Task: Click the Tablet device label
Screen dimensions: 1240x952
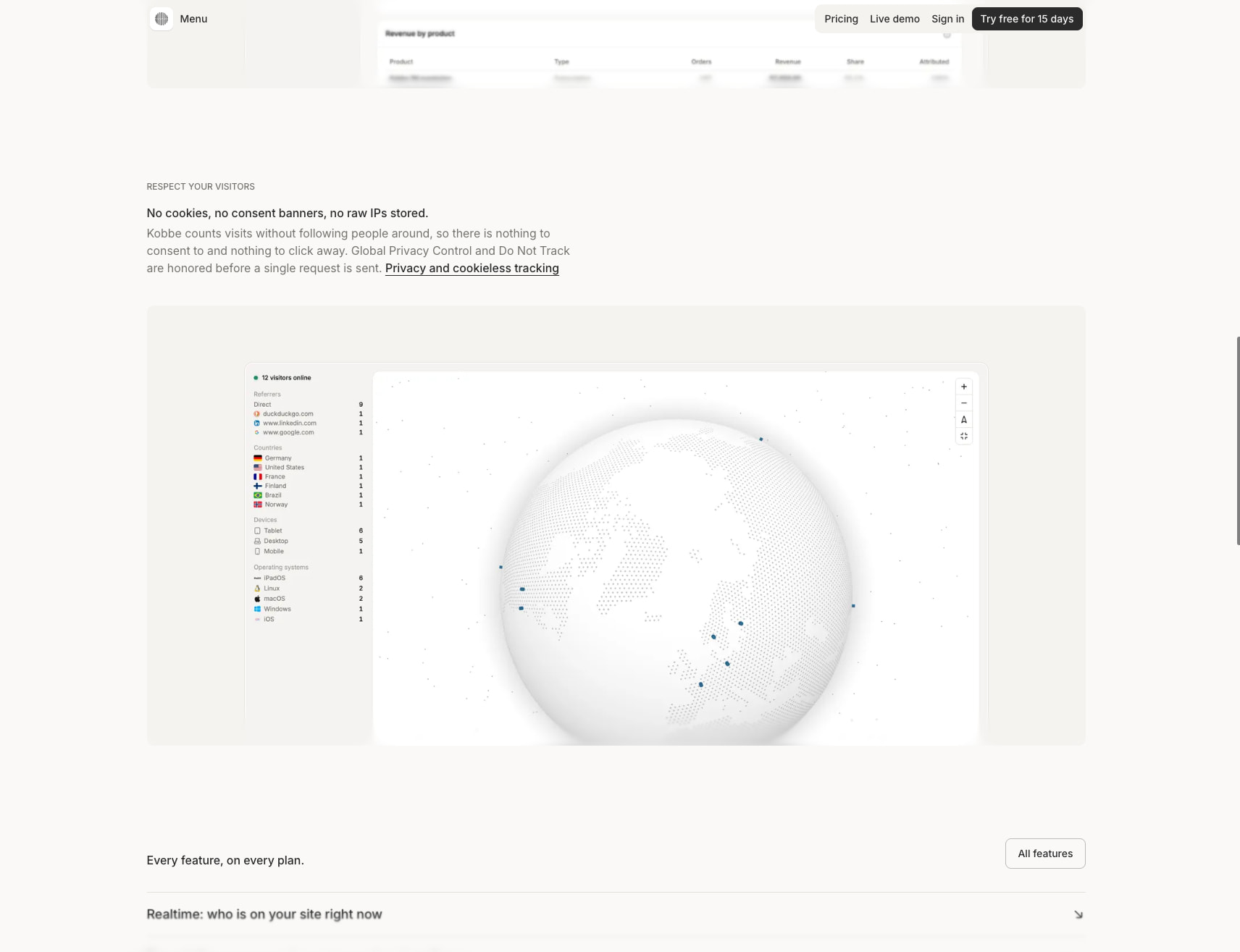Action: pyautogui.click(x=273, y=531)
